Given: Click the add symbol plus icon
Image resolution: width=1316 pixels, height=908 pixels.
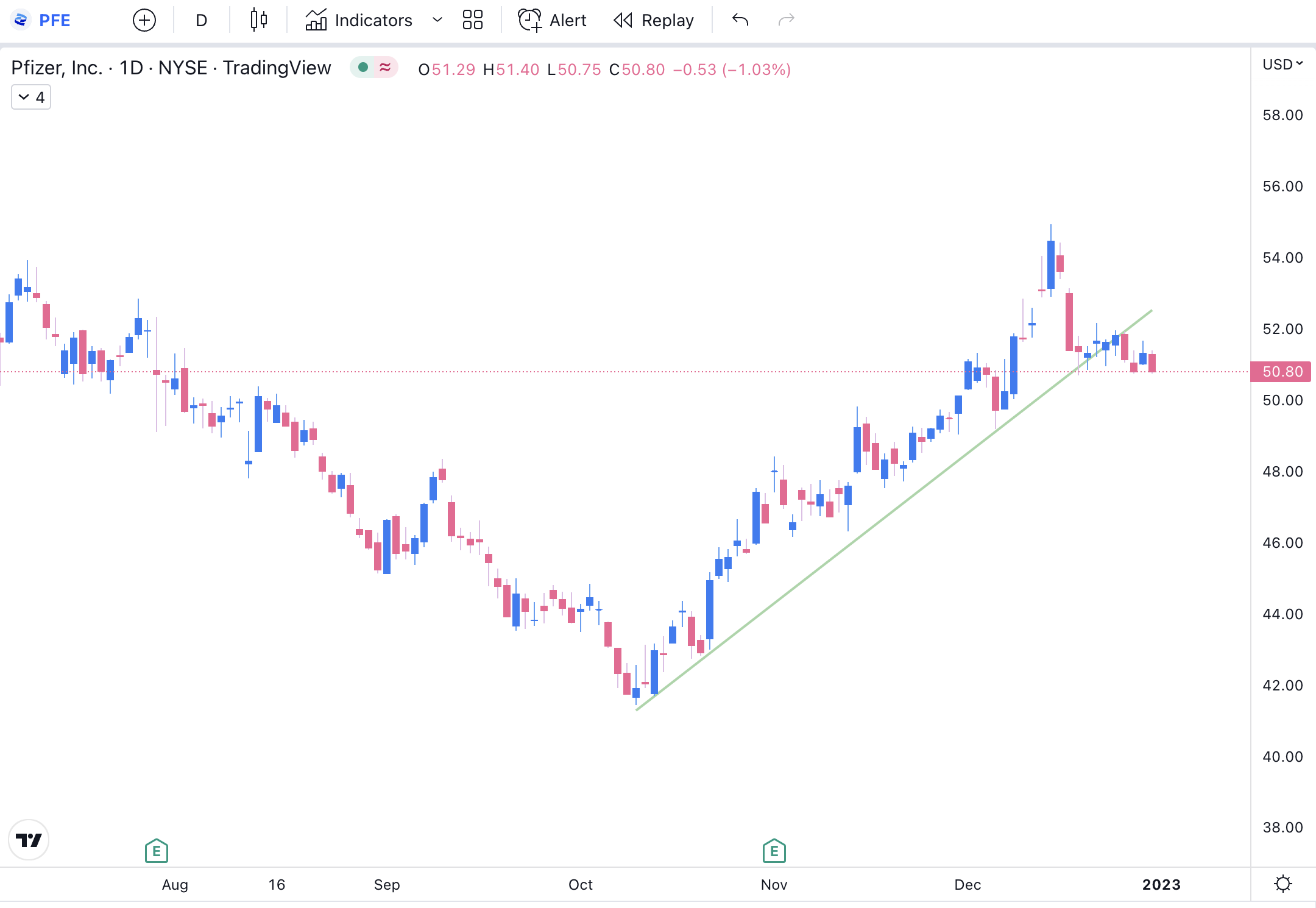Looking at the screenshot, I should click(x=144, y=20).
